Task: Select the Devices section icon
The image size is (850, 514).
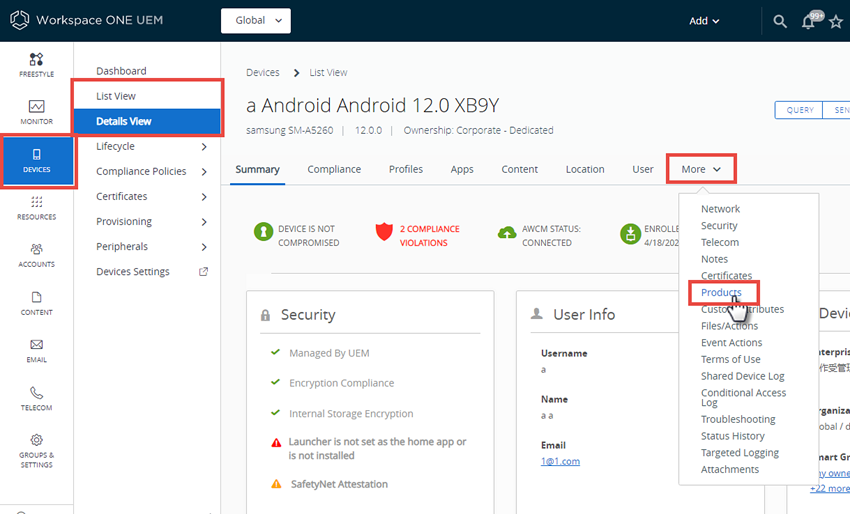Action: coord(36,155)
